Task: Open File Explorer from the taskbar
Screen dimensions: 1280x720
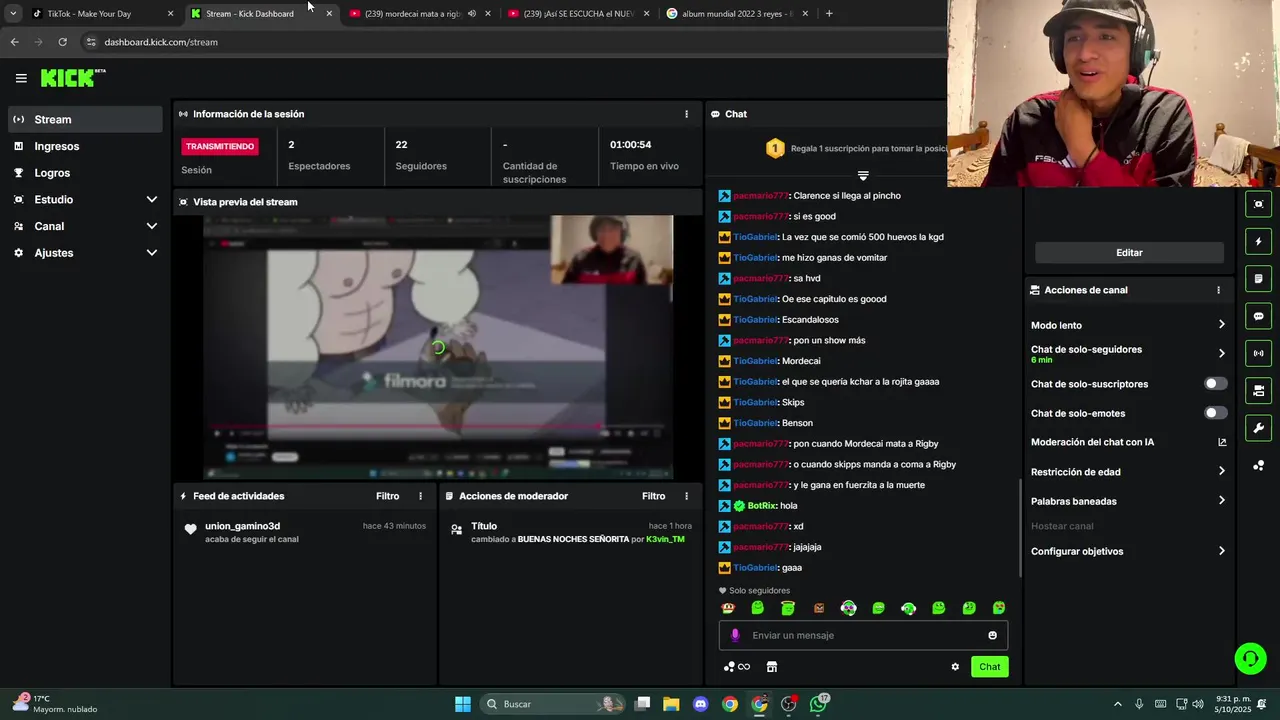Action: click(x=671, y=704)
